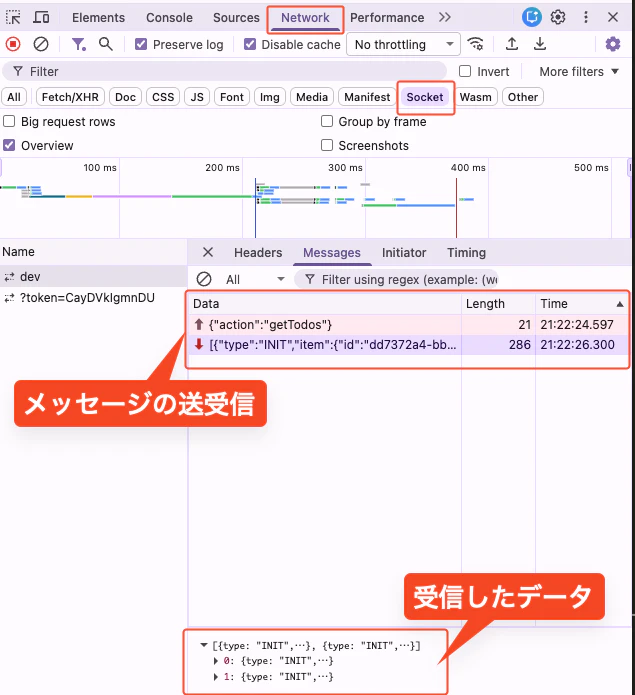Image resolution: width=635 pixels, height=695 pixels.
Task: Clear the network log
Action: click(x=41, y=44)
